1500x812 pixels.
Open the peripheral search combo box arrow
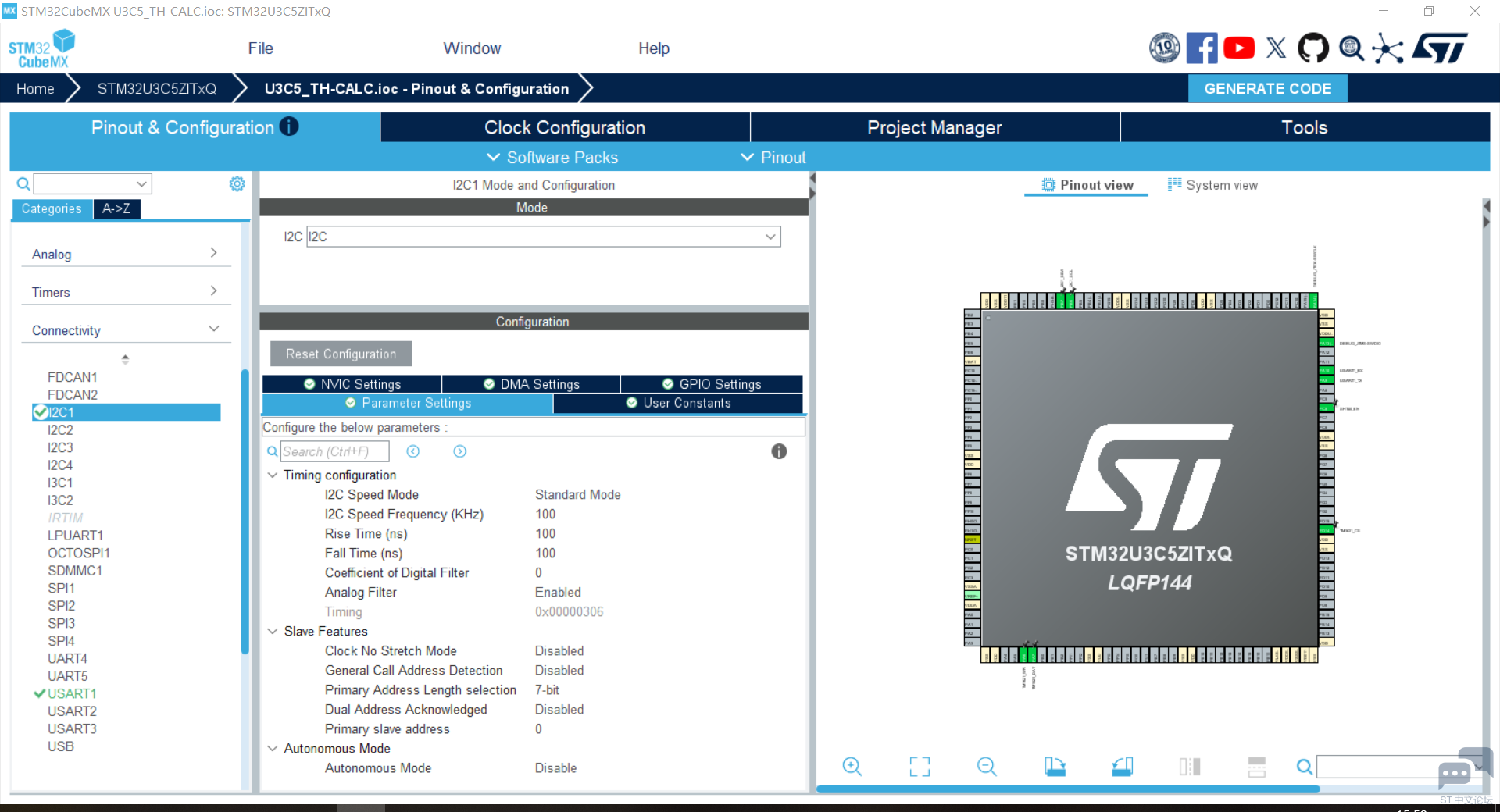point(141,184)
